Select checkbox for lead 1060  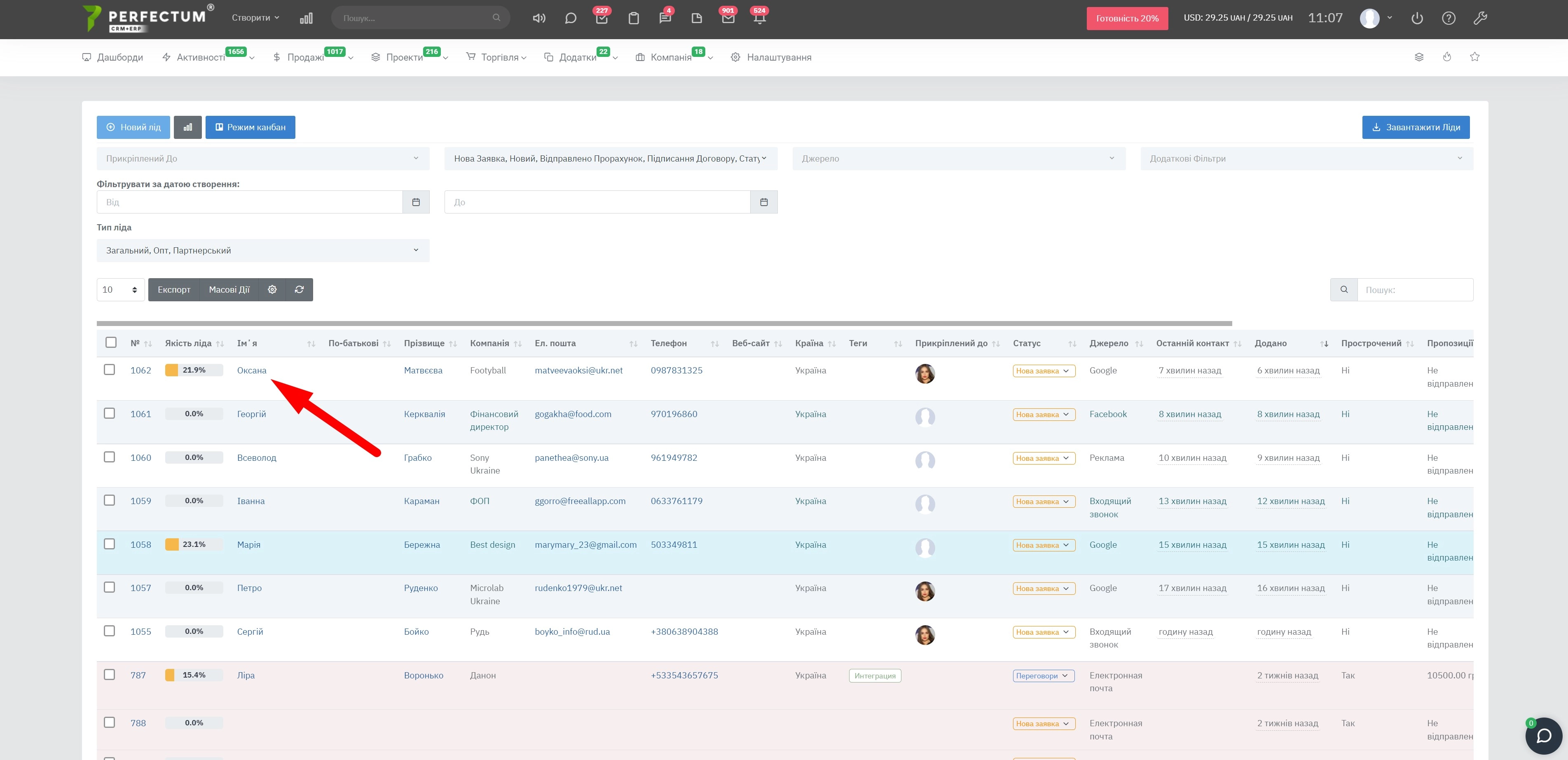point(110,457)
